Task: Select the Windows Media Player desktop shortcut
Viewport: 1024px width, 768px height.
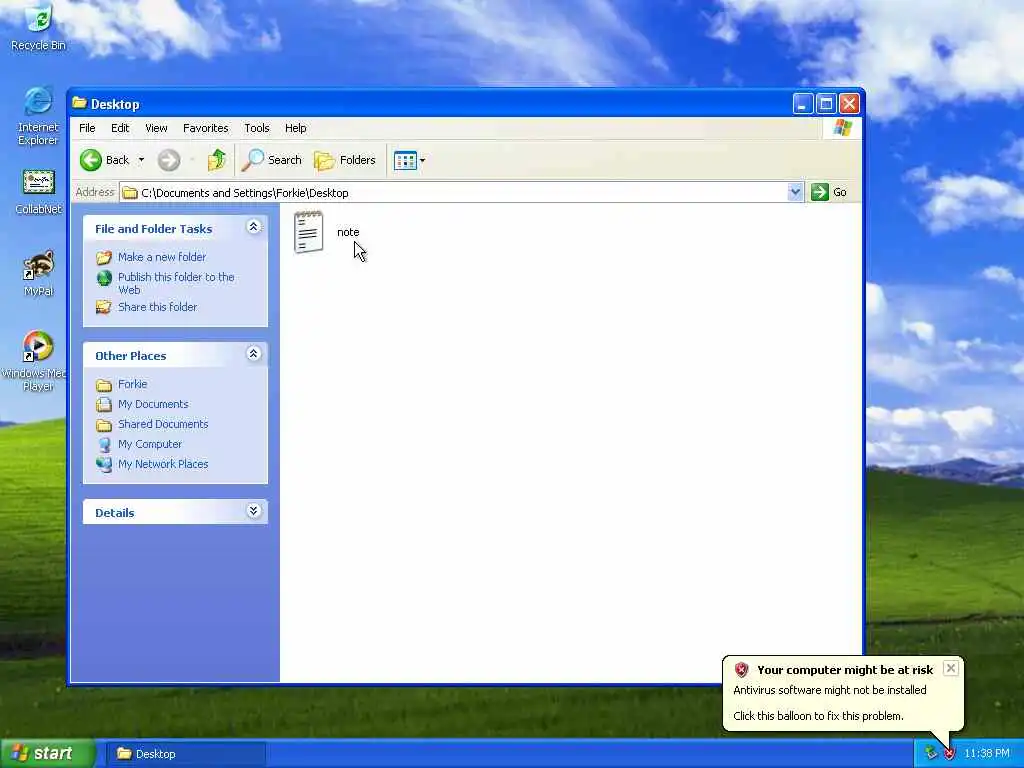Action: 34,360
